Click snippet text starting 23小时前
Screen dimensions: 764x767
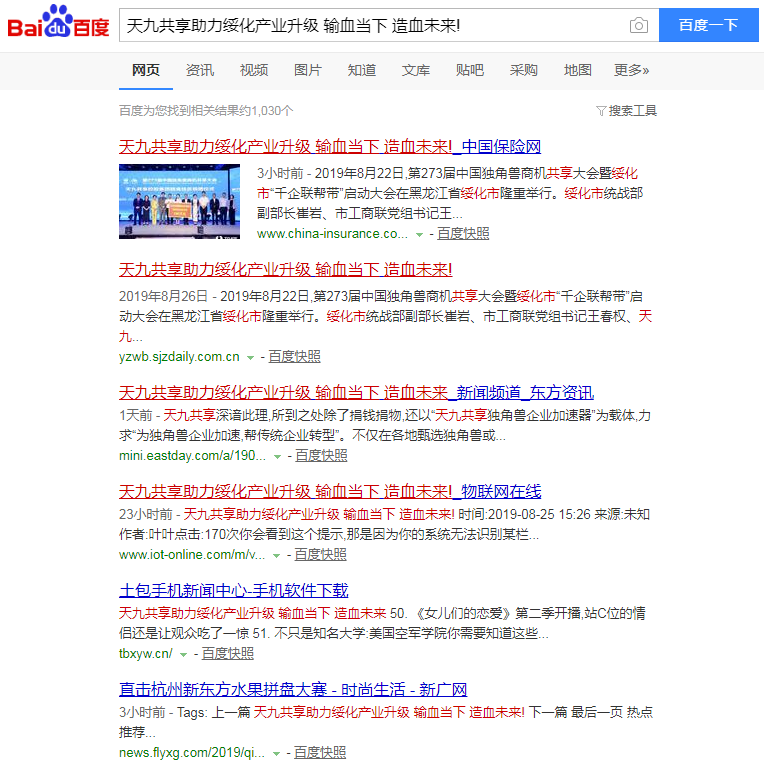384,524
